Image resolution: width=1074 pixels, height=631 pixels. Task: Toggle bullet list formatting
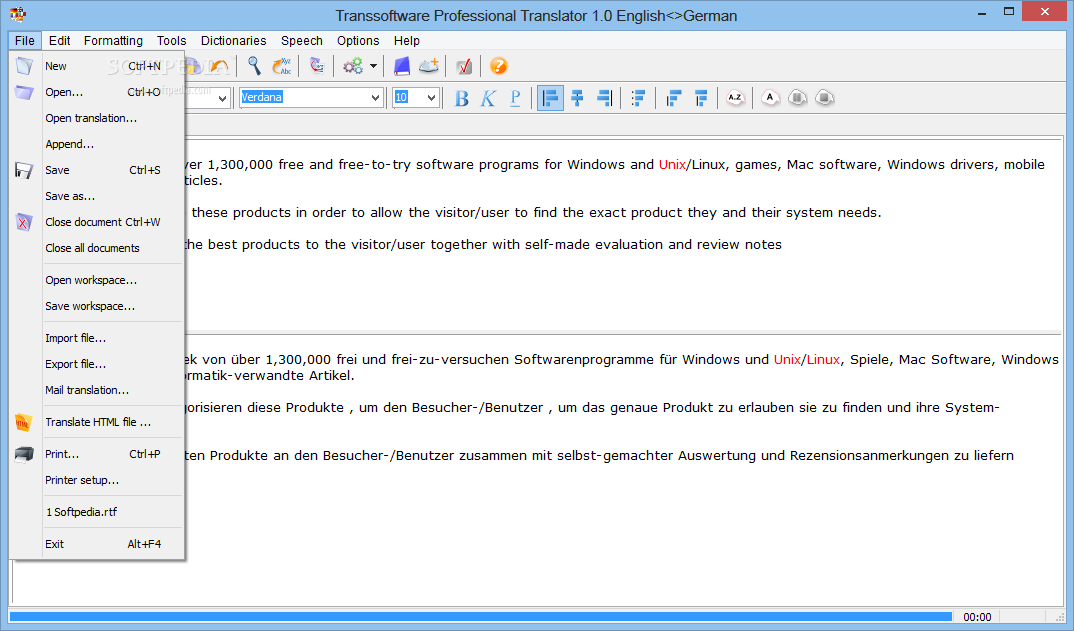pos(638,98)
